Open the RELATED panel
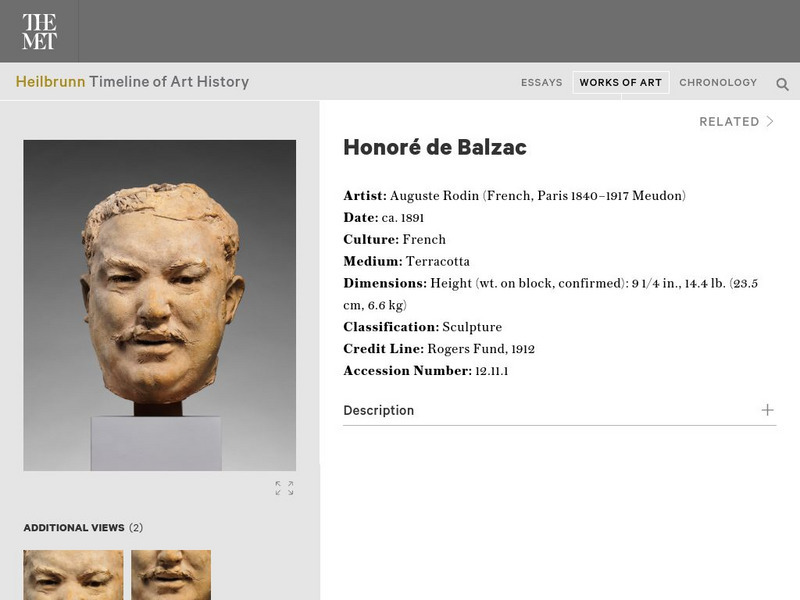The image size is (800, 600). (x=732, y=121)
